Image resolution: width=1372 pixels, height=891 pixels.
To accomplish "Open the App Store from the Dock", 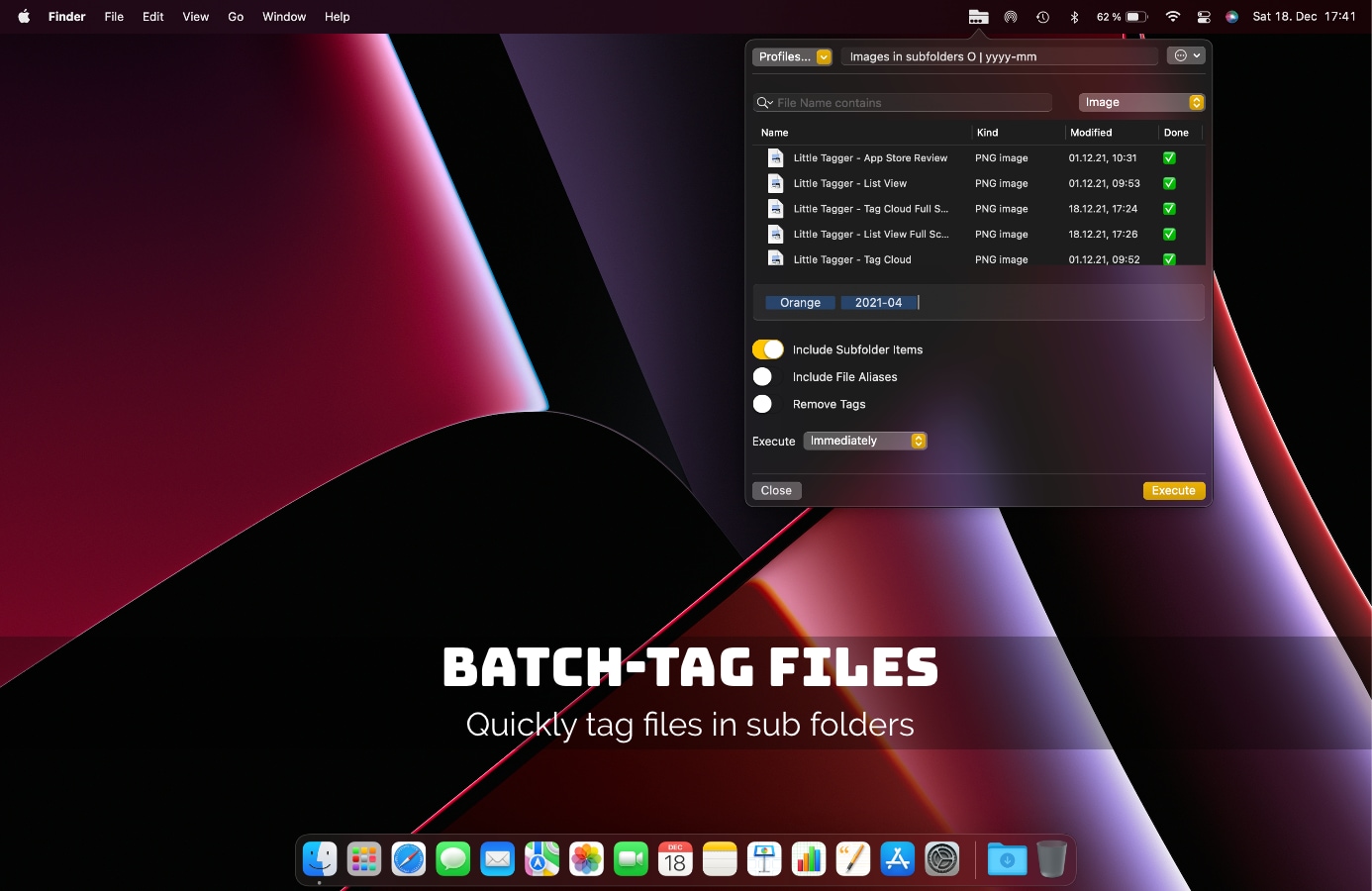I will coord(898,859).
